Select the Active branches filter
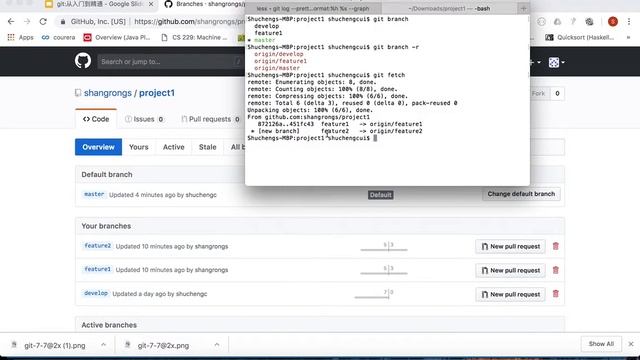Viewport: 640px width, 360px height. point(173,147)
